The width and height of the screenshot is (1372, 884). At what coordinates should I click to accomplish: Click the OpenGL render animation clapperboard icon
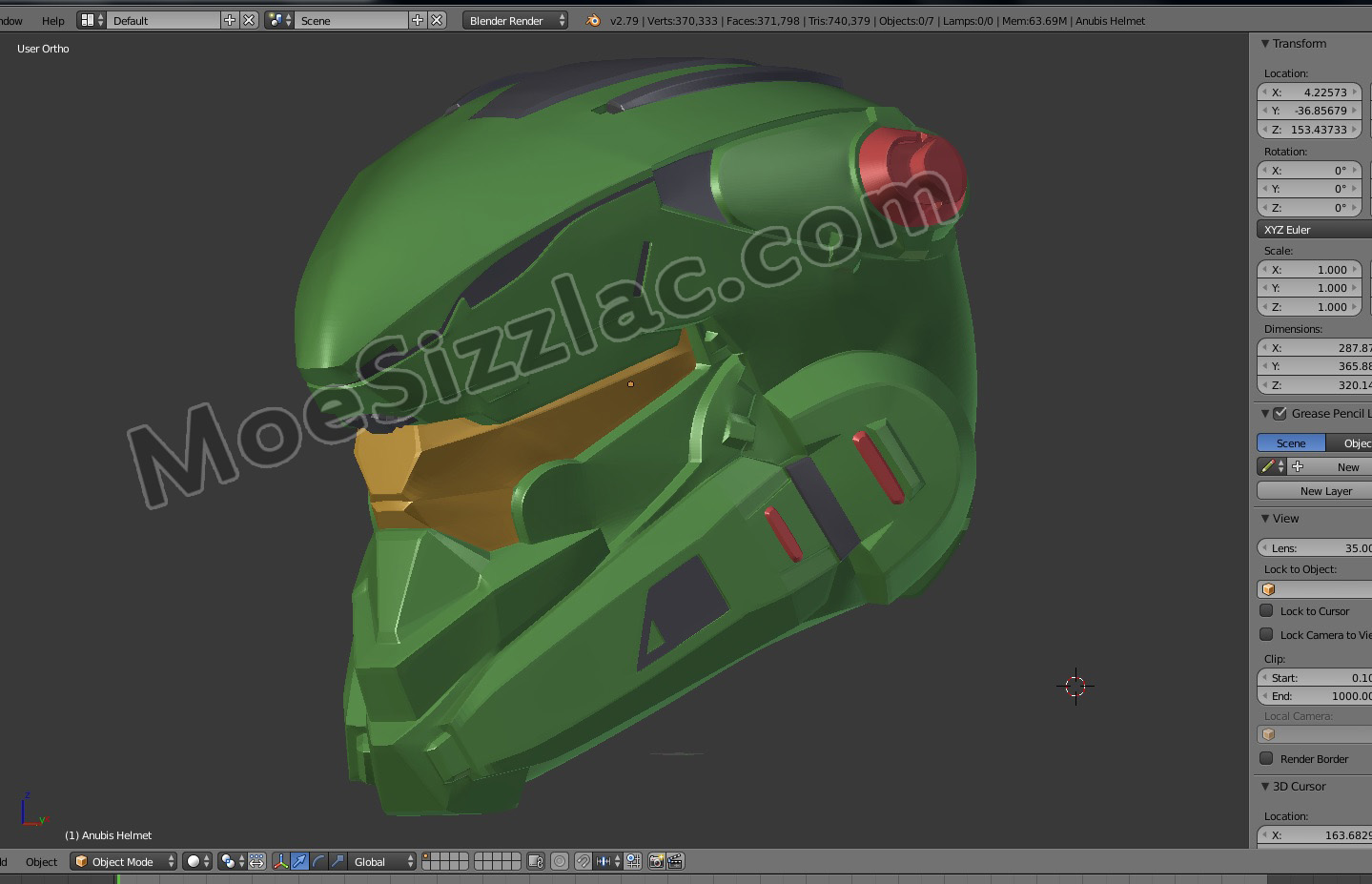pos(675,861)
